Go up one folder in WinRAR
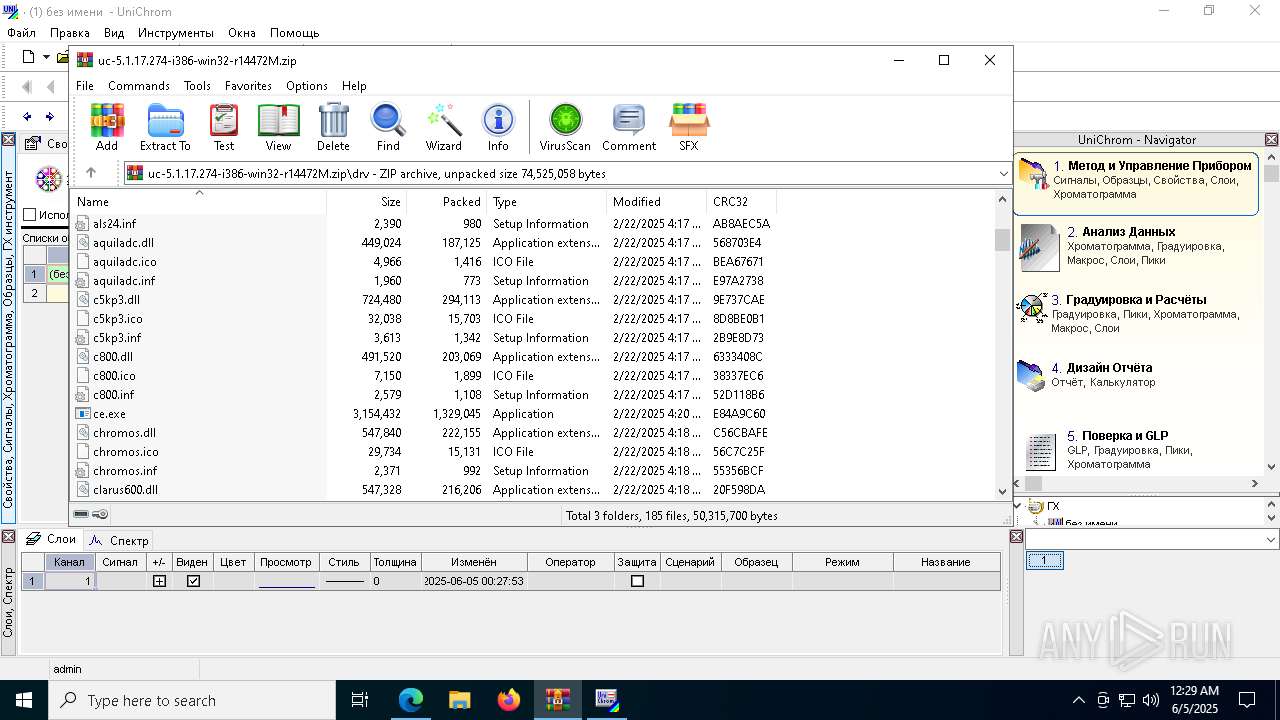 (91, 173)
